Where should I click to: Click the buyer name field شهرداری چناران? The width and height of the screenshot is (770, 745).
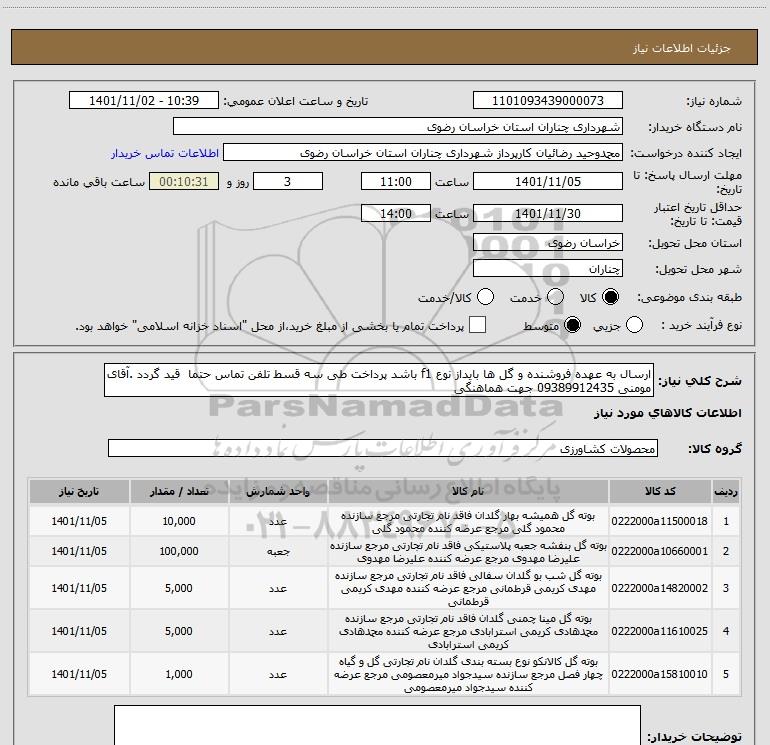tap(398, 127)
